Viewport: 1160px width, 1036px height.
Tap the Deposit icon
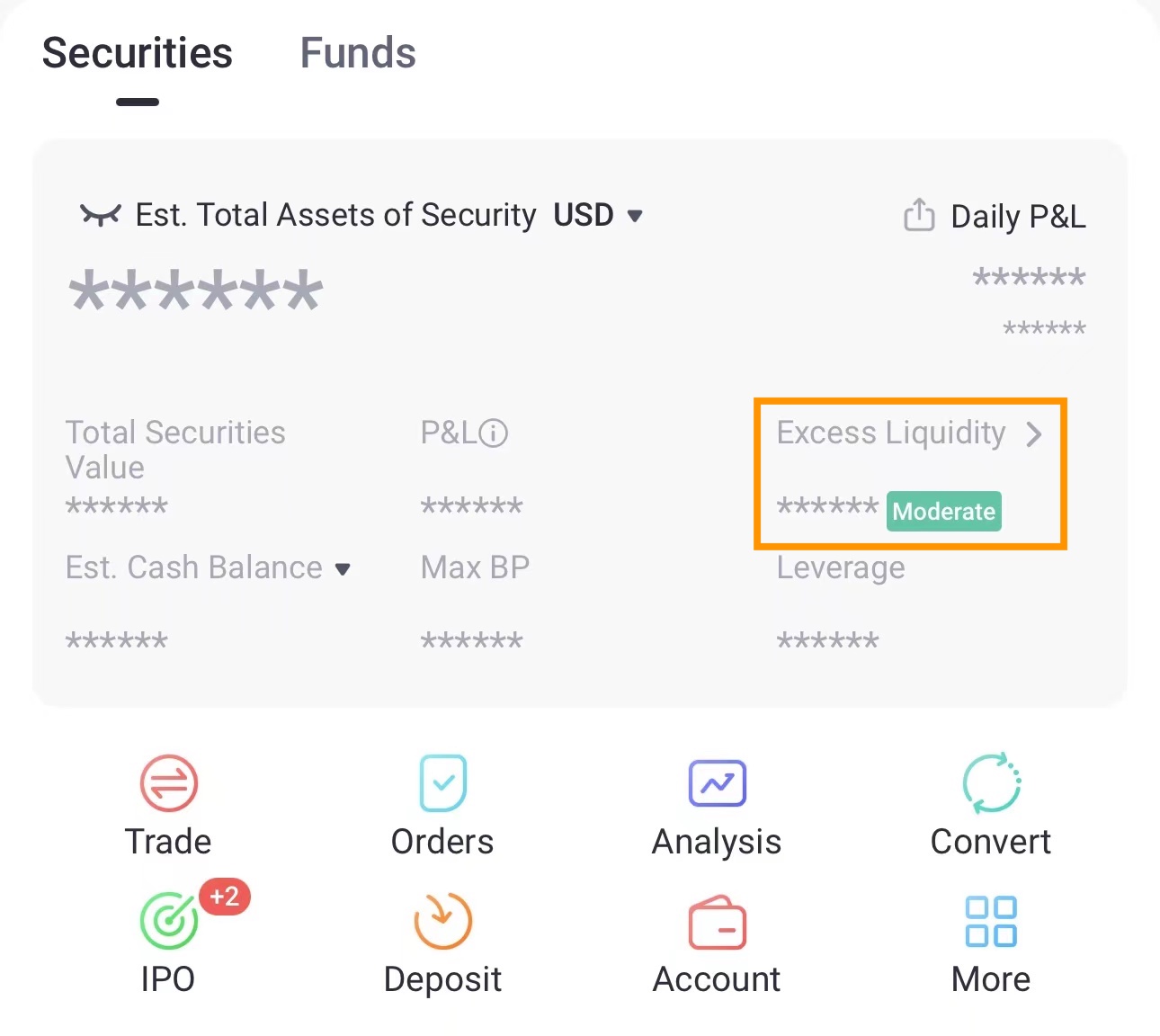coord(442,921)
